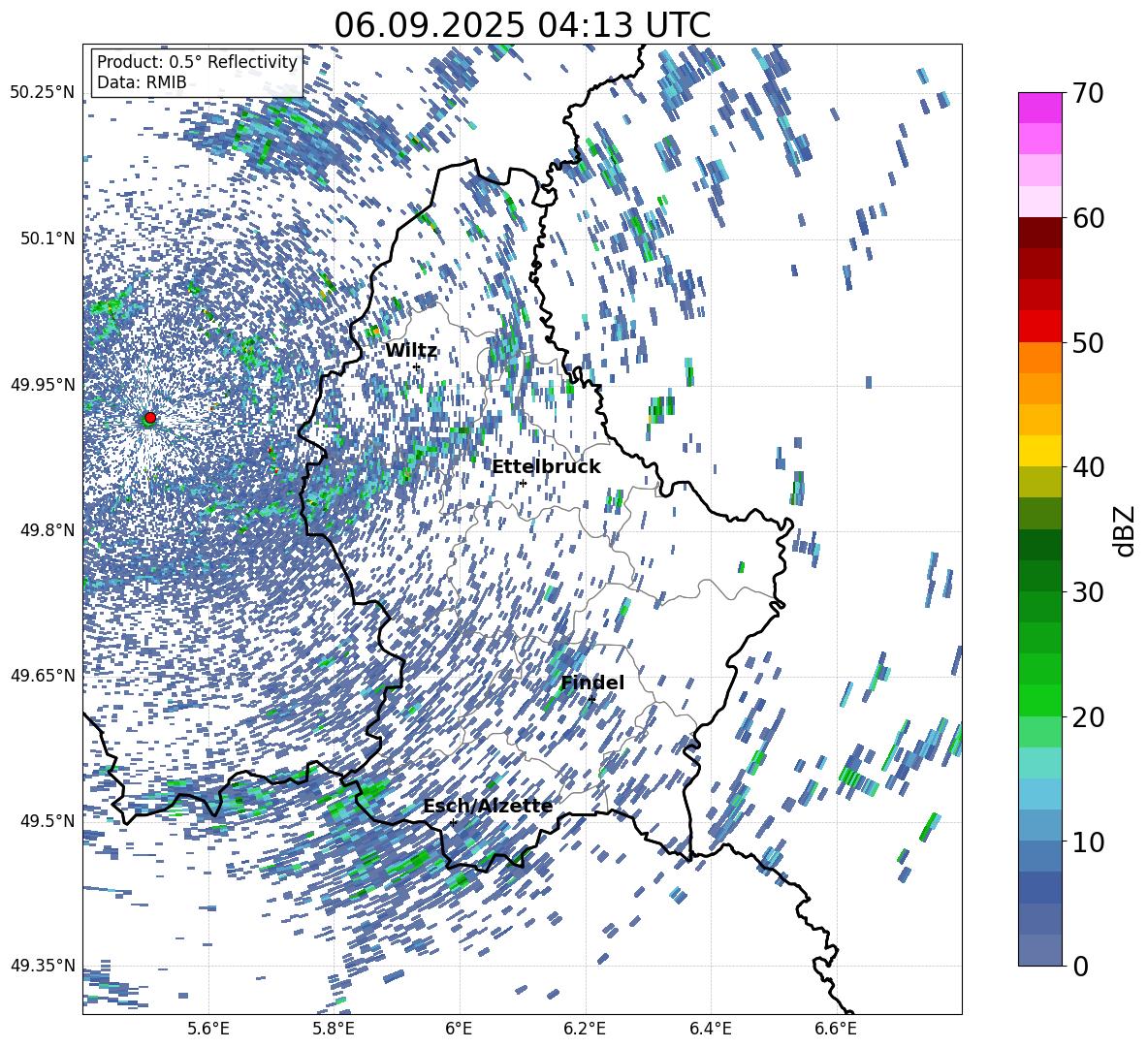Click the Esch/Alzette city label
This screenshot has height=1048, width=1148.
[488, 807]
